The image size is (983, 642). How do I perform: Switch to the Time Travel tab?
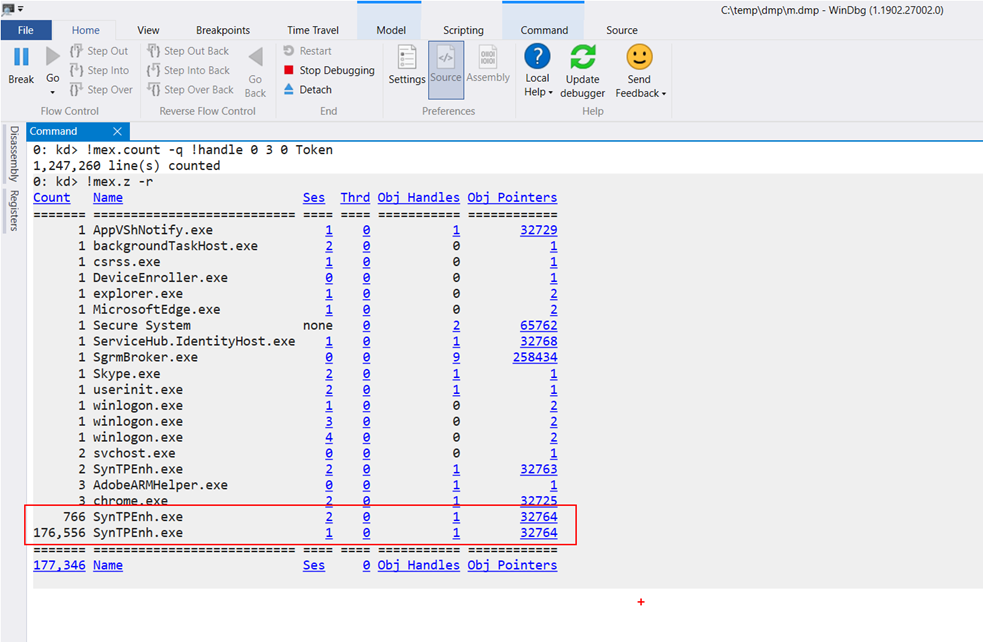pos(313,30)
